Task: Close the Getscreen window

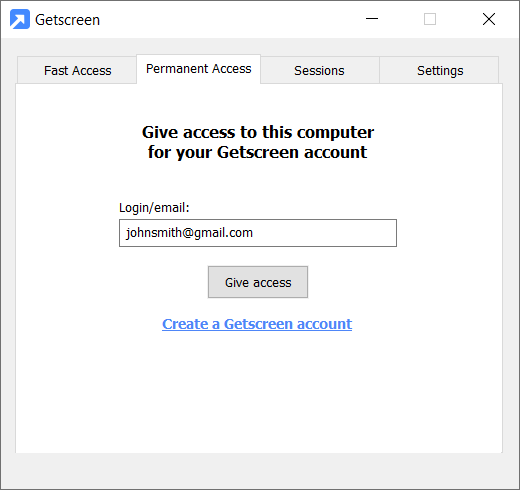Action: point(489,19)
